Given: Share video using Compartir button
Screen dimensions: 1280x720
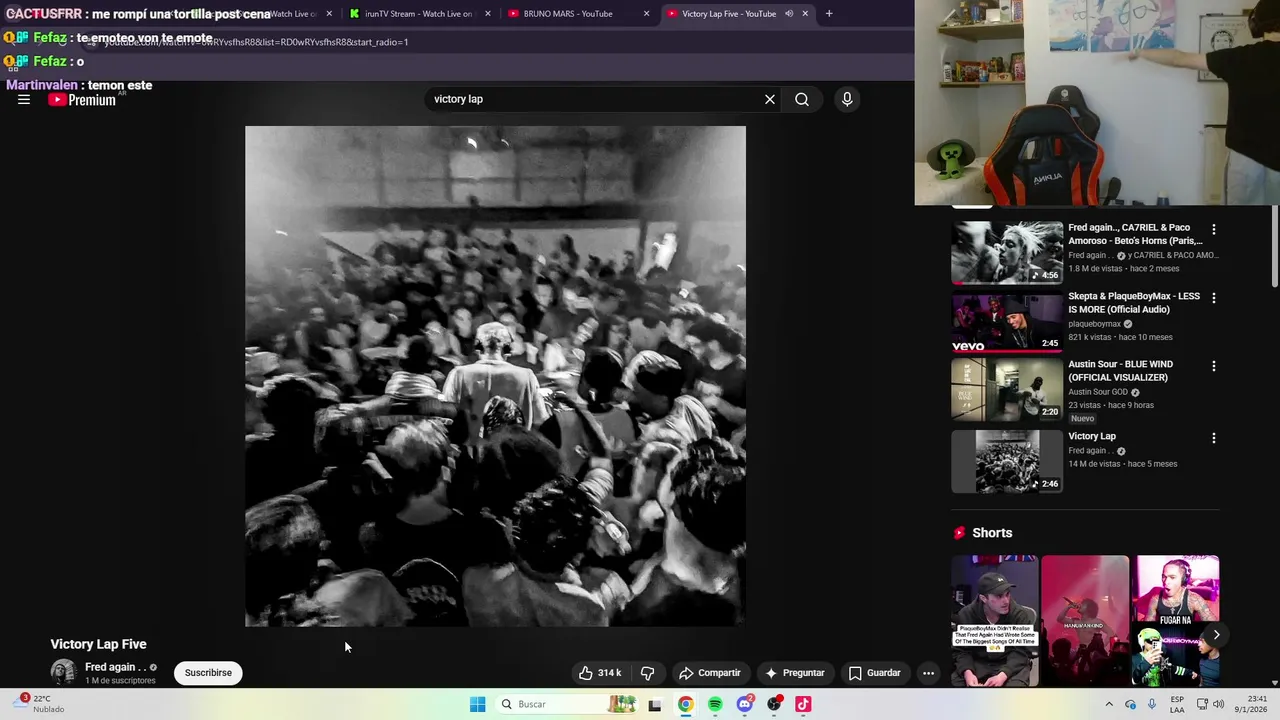Looking at the screenshot, I should click(709, 673).
